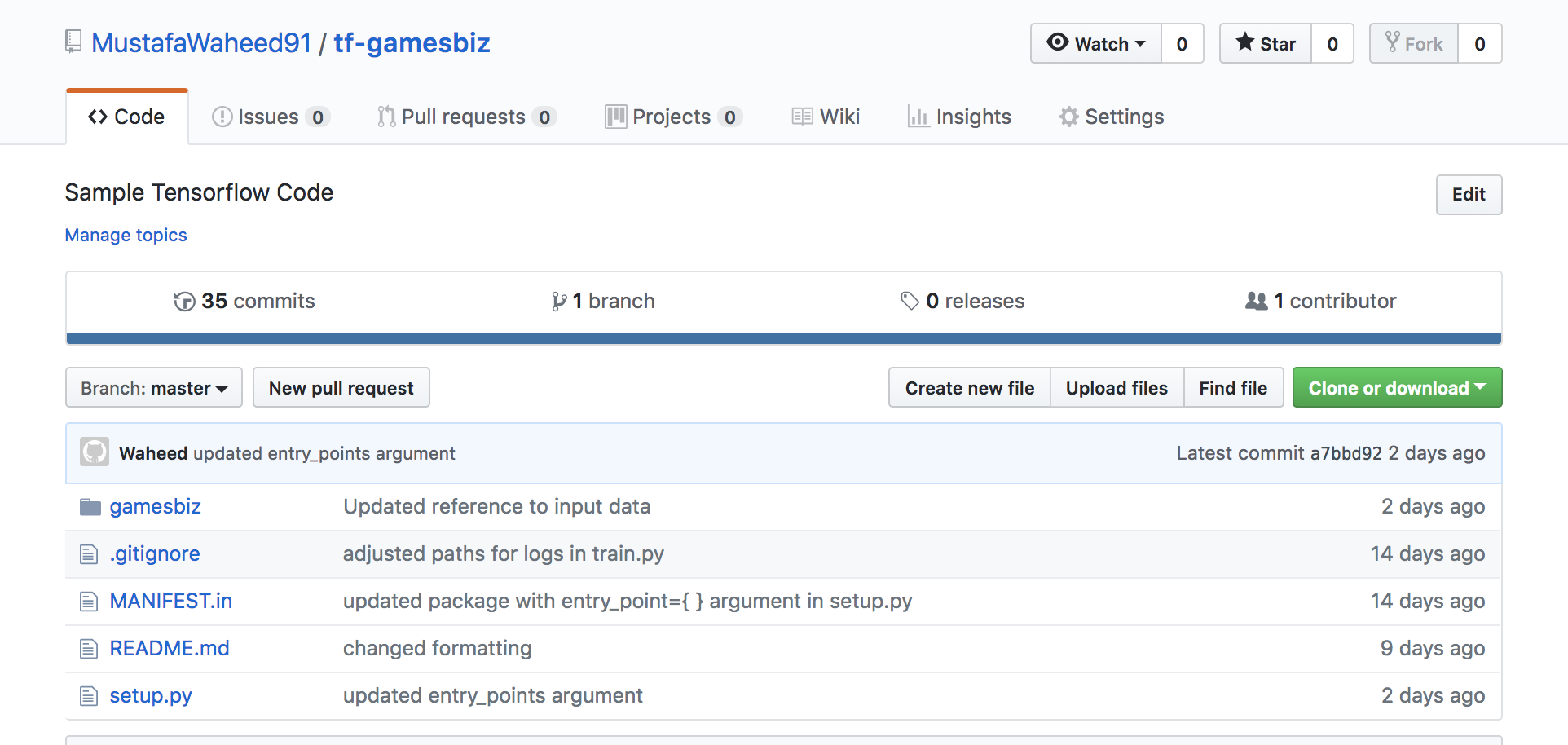Click the Fork count 0
Viewport: 1568px width, 745px height.
pos(1480,43)
